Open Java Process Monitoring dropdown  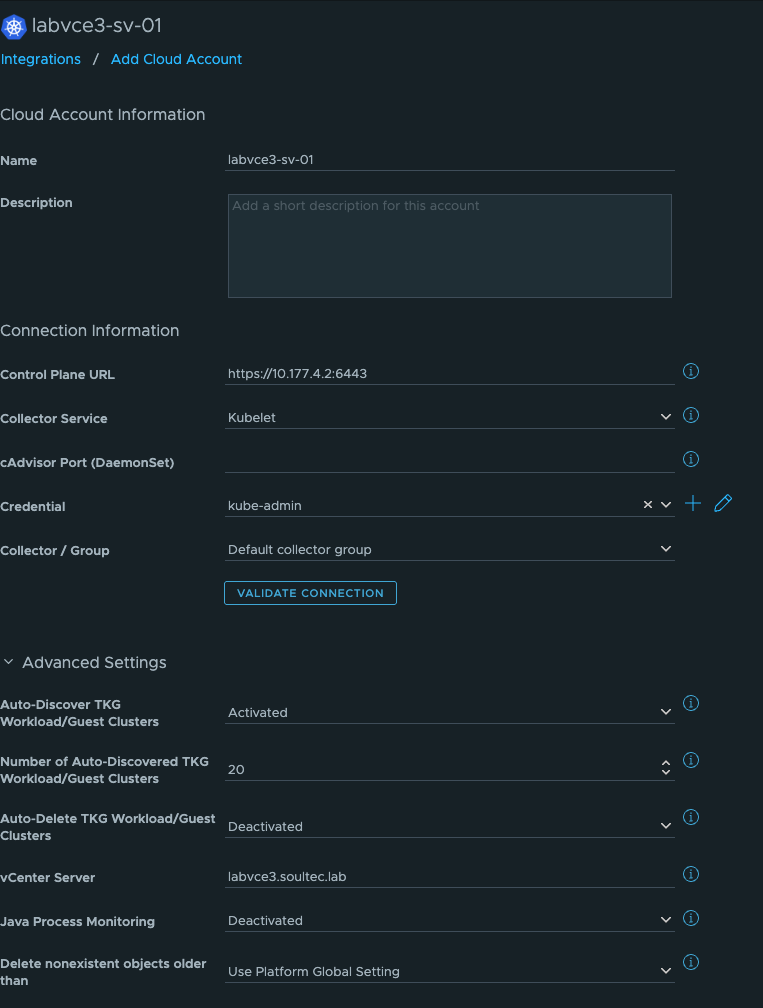click(449, 921)
